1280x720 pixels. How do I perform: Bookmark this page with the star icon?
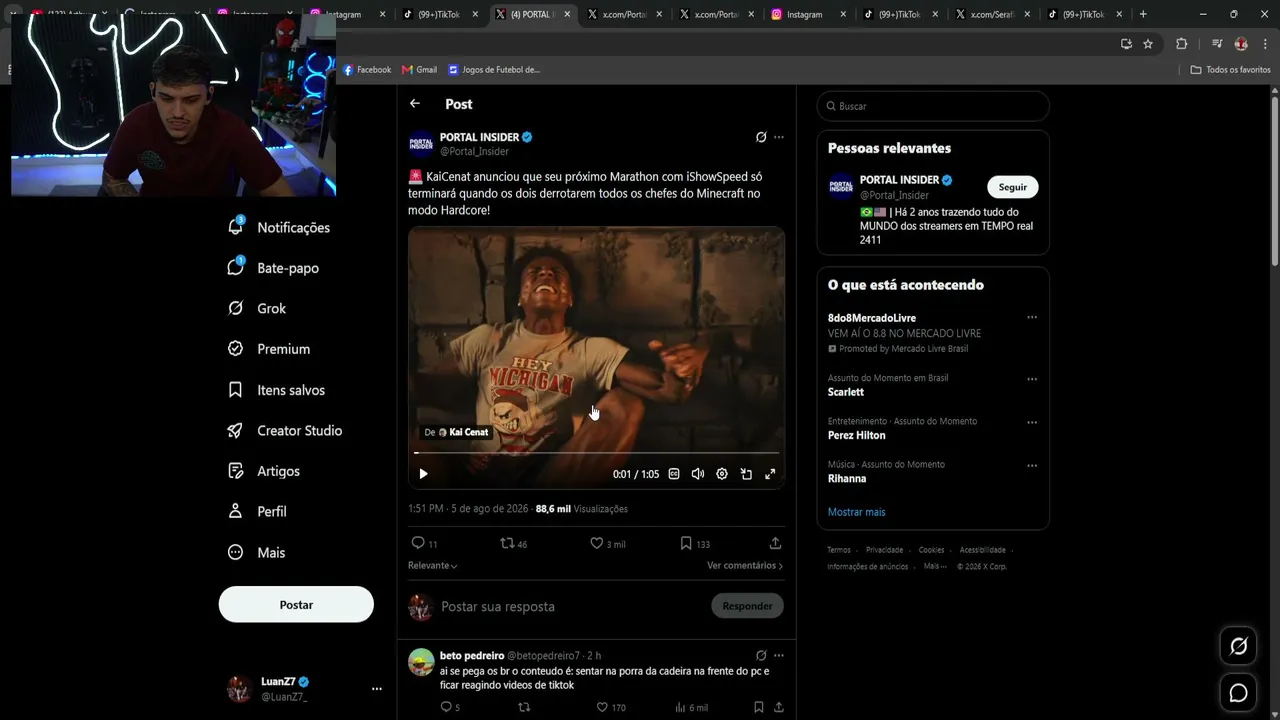pos(1148,44)
